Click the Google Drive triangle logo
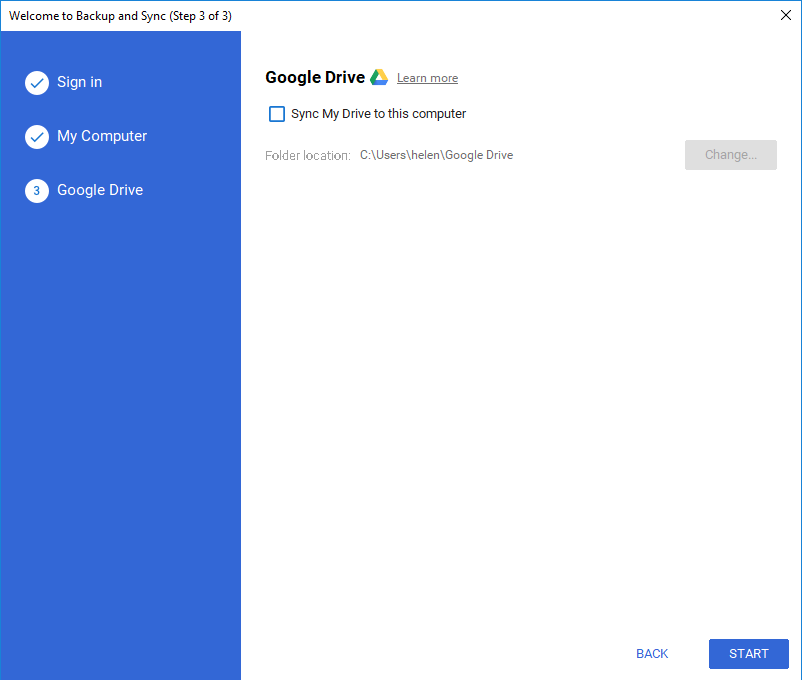The width and height of the screenshot is (802, 680). click(x=379, y=78)
